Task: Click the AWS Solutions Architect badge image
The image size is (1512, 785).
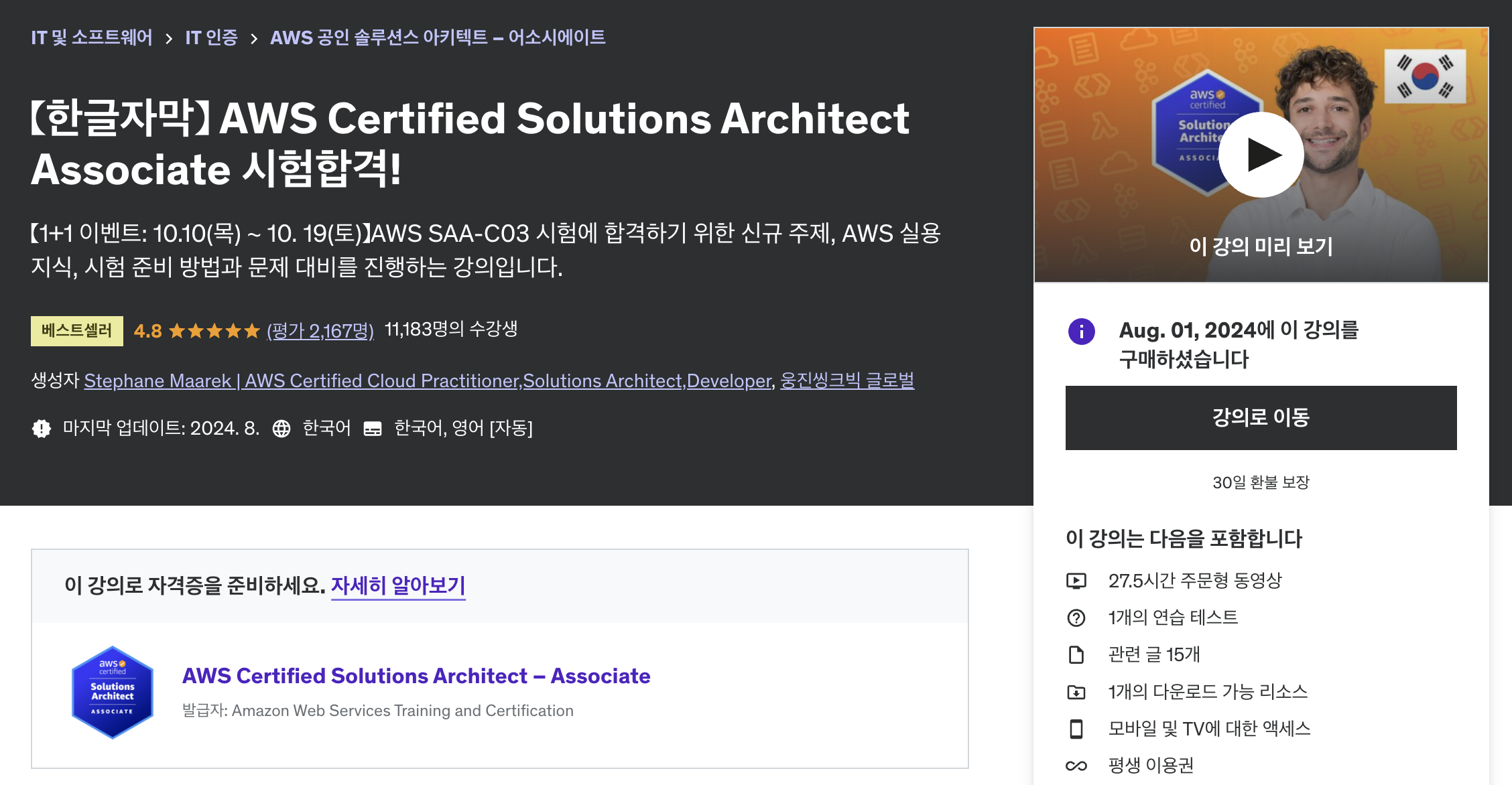Action: click(113, 693)
